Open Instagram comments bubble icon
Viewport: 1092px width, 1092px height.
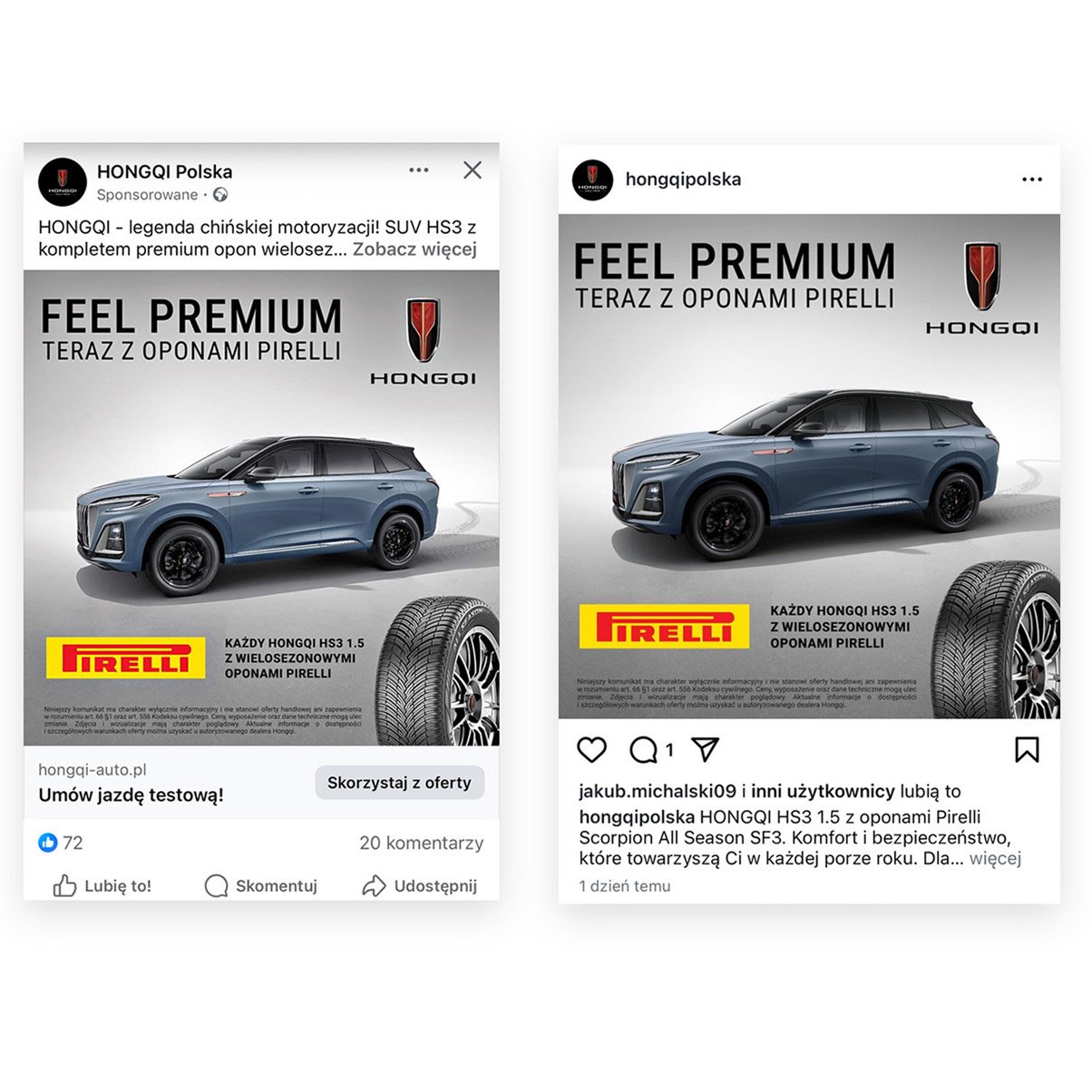644,750
